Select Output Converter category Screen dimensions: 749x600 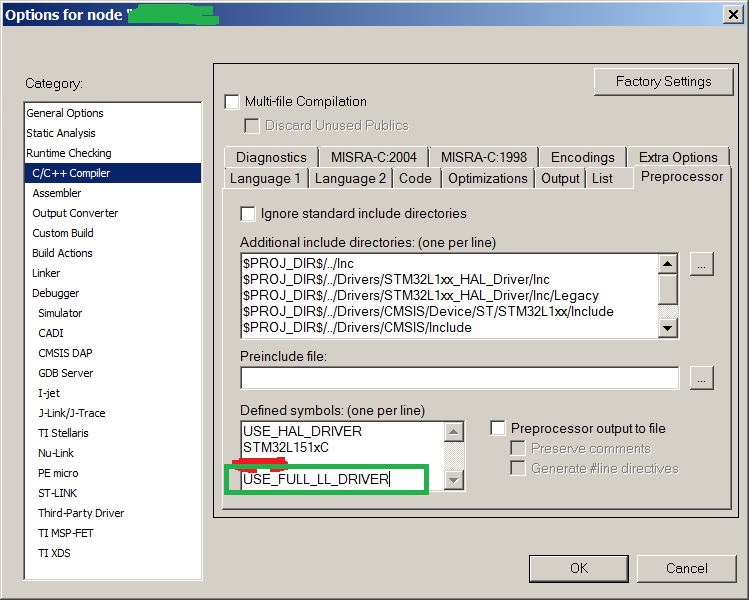click(75, 213)
